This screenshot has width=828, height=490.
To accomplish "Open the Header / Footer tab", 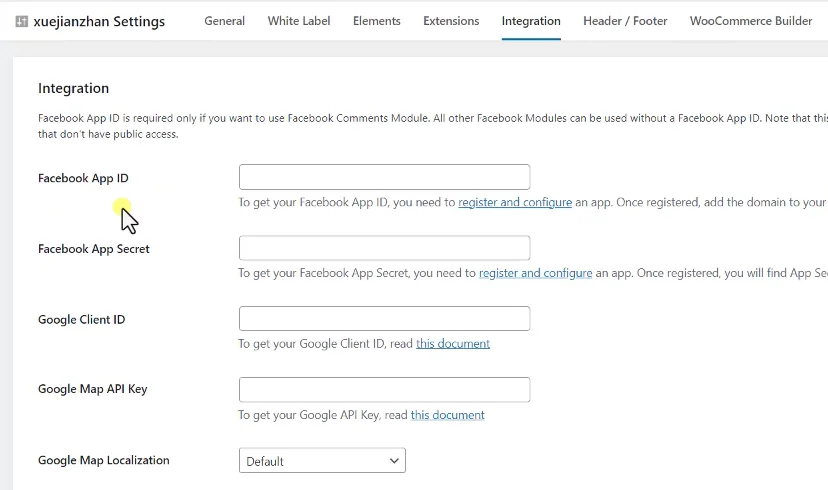I will pyautogui.click(x=625, y=21).
